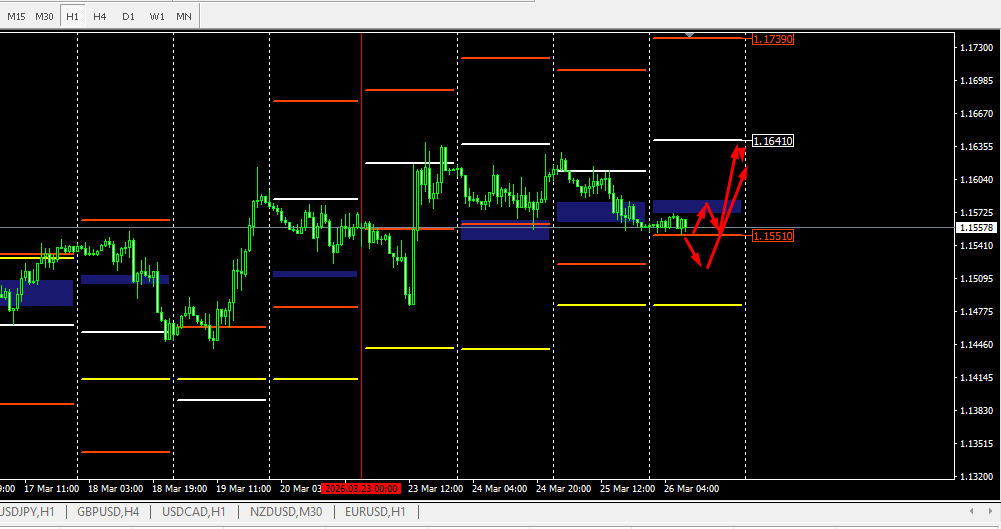Viewport: 1001px width, 529px height.
Task: Click the 24 Mar 04:00 time label
Action: click(x=499, y=489)
